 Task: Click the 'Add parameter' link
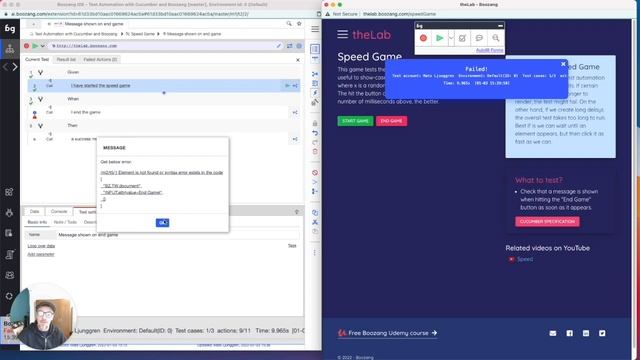tap(41, 254)
